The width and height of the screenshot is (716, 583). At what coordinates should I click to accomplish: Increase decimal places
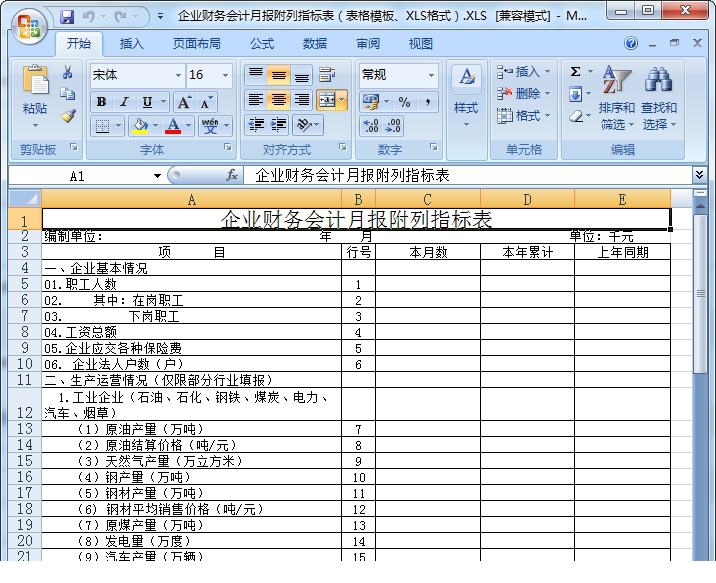tap(371, 126)
